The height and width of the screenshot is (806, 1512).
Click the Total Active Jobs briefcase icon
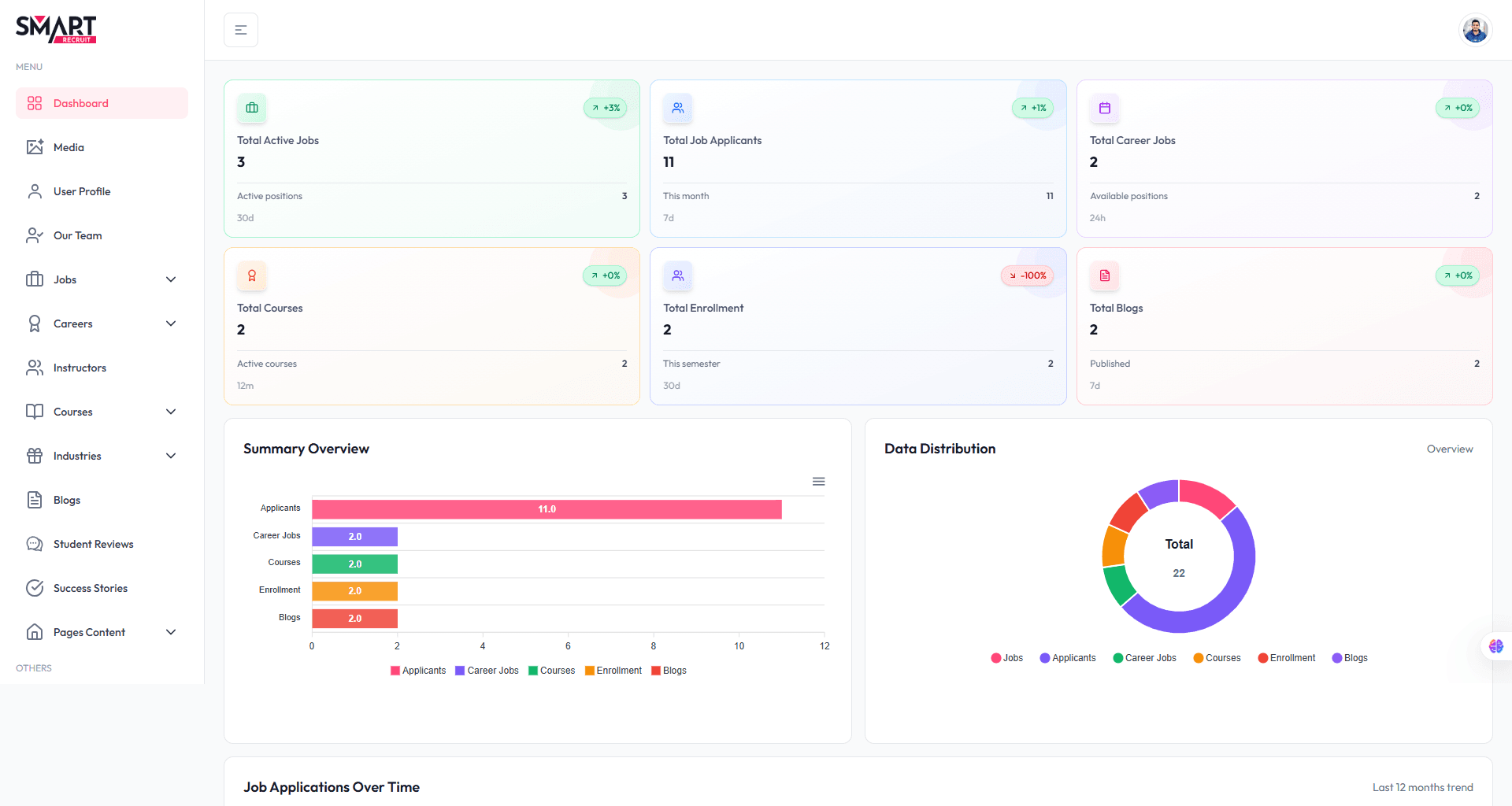pyautogui.click(x=251, y=108)
